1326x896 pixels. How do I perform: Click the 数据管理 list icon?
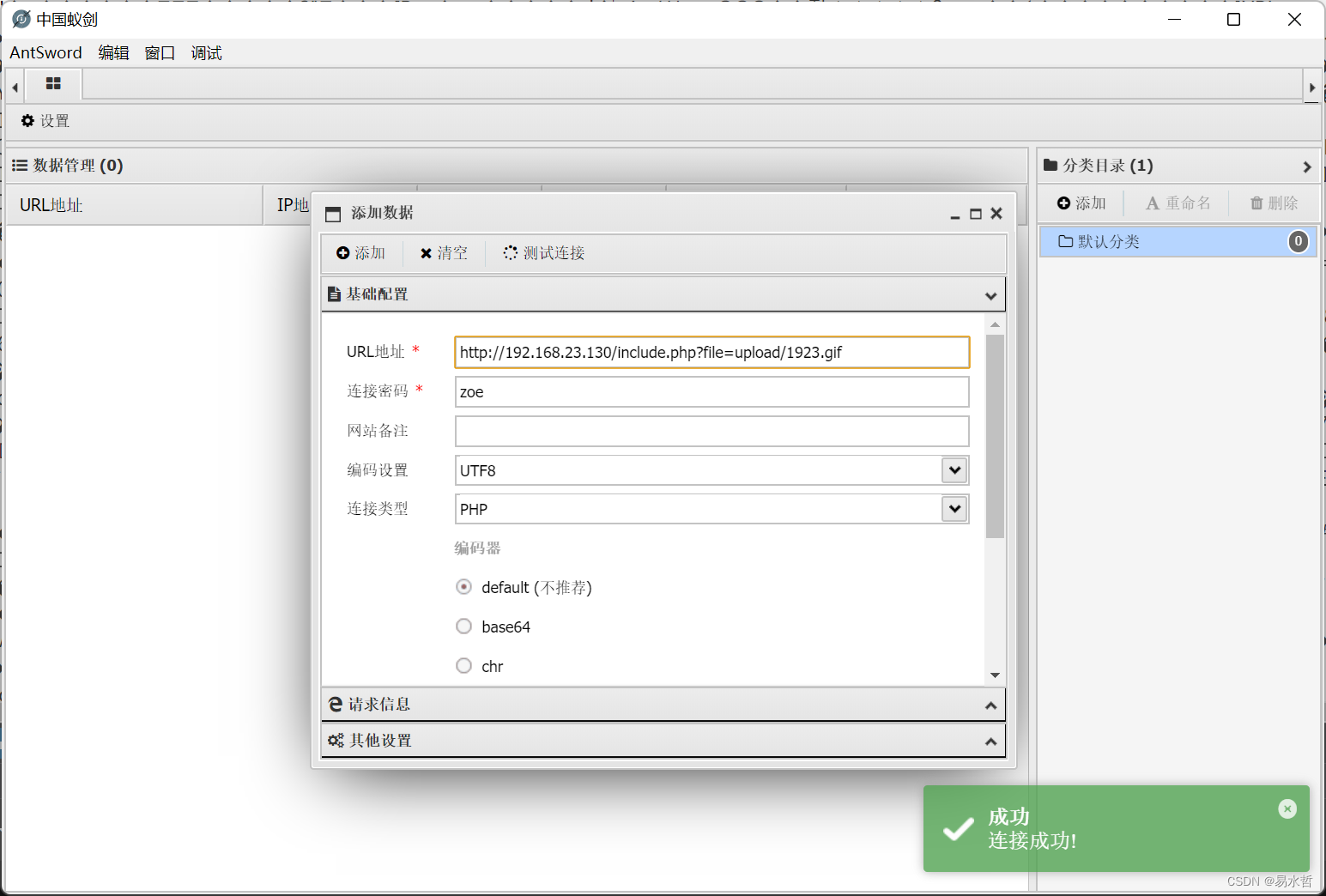20,166
